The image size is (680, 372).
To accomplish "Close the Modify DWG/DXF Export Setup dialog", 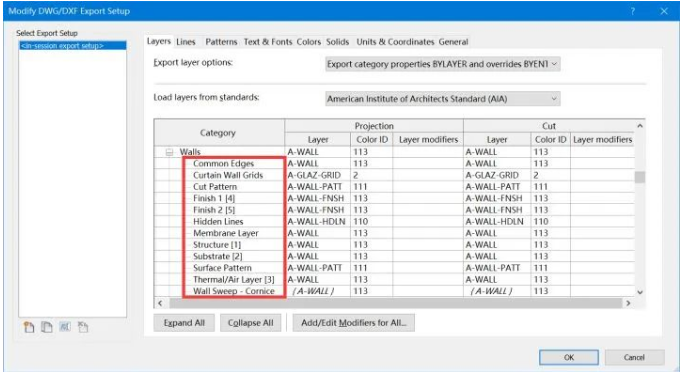I will [664, 11].
